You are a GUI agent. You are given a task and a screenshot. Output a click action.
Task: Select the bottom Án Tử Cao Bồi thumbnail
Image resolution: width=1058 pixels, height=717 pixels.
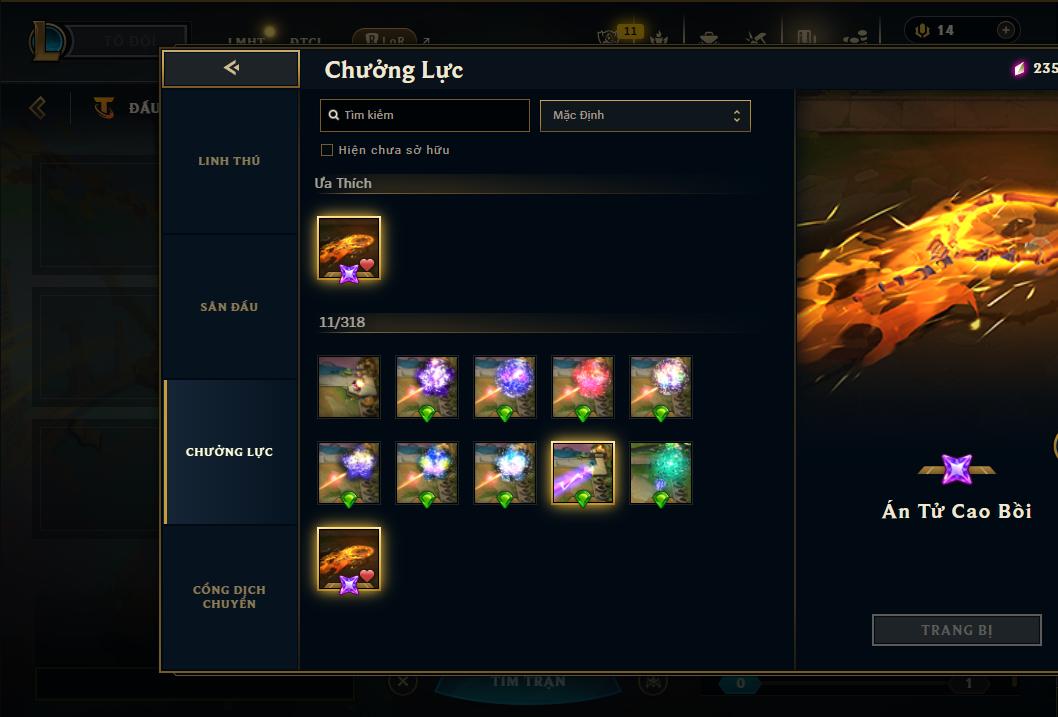[349, 559]
